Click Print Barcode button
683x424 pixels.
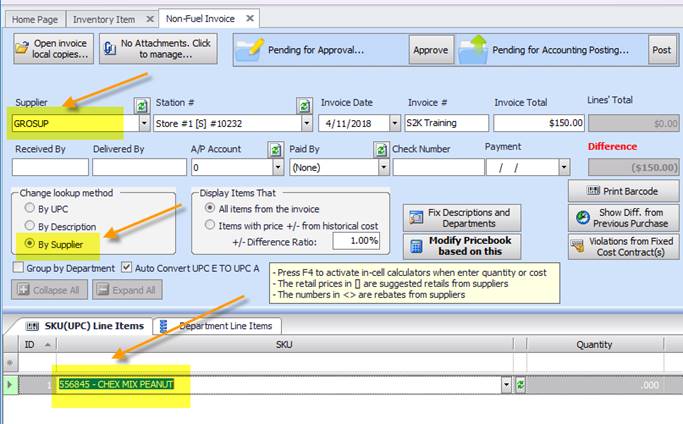point(623,191)
